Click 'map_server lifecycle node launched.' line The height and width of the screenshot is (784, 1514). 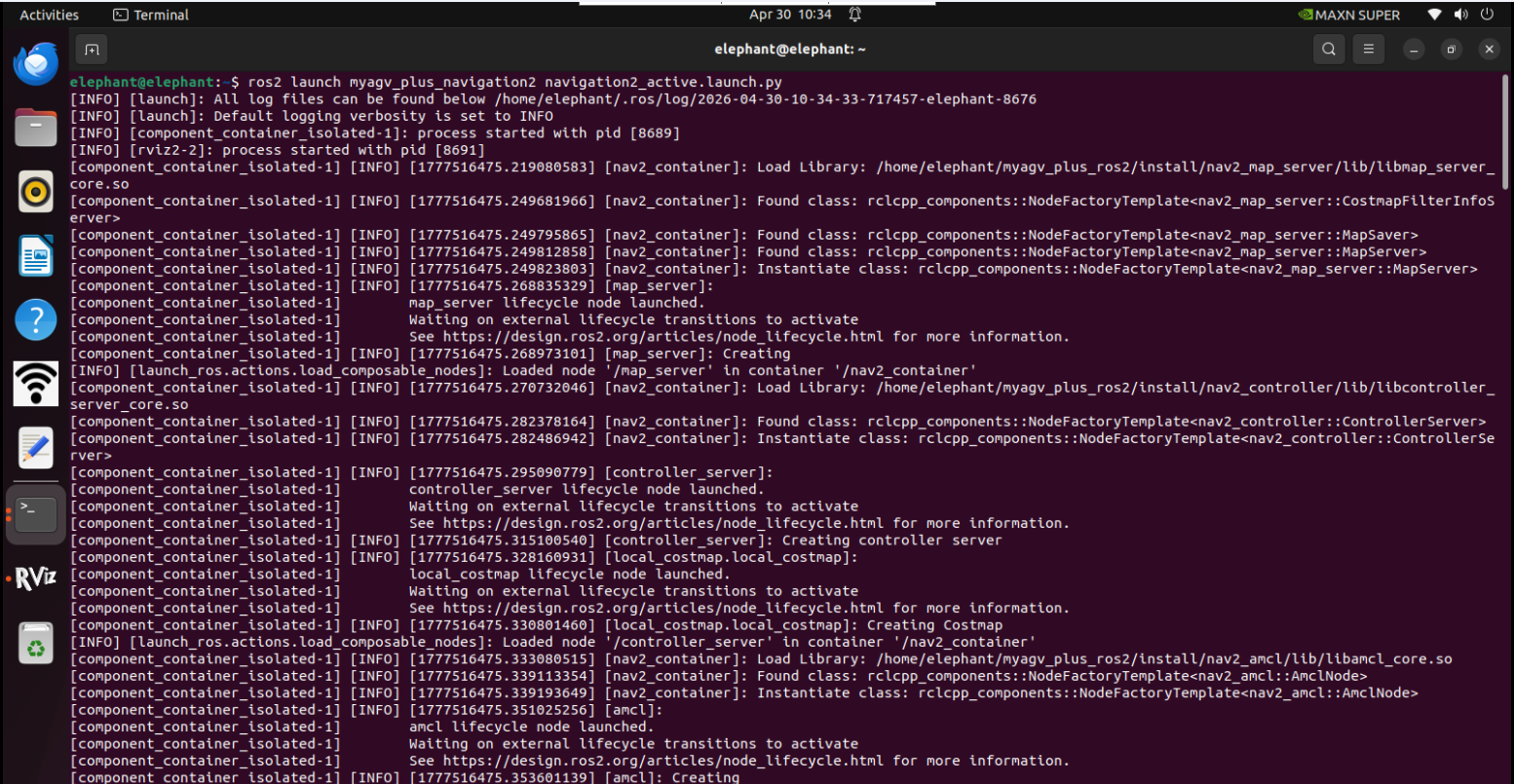(x=555, y=303)
